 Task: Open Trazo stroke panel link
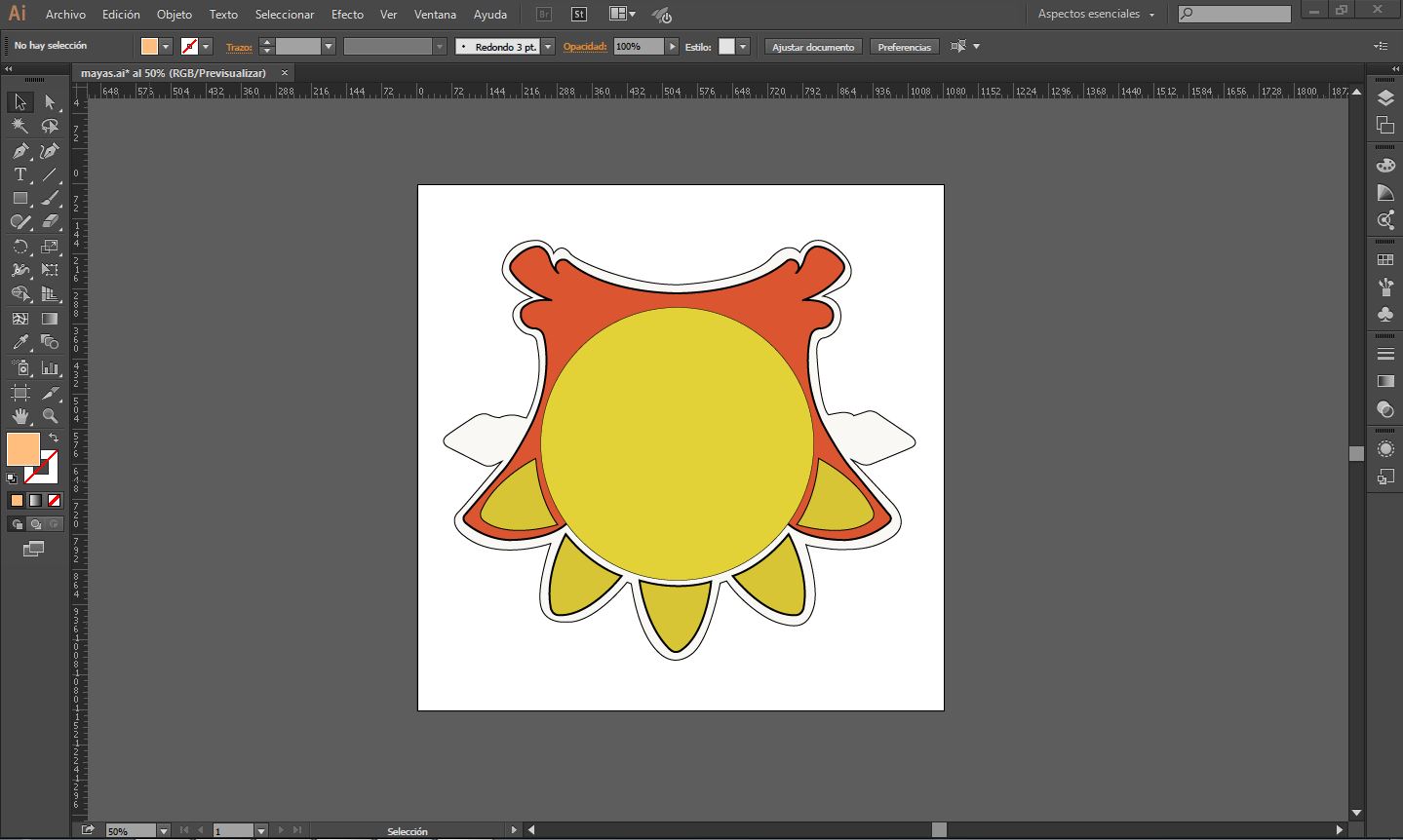(239, 47)
